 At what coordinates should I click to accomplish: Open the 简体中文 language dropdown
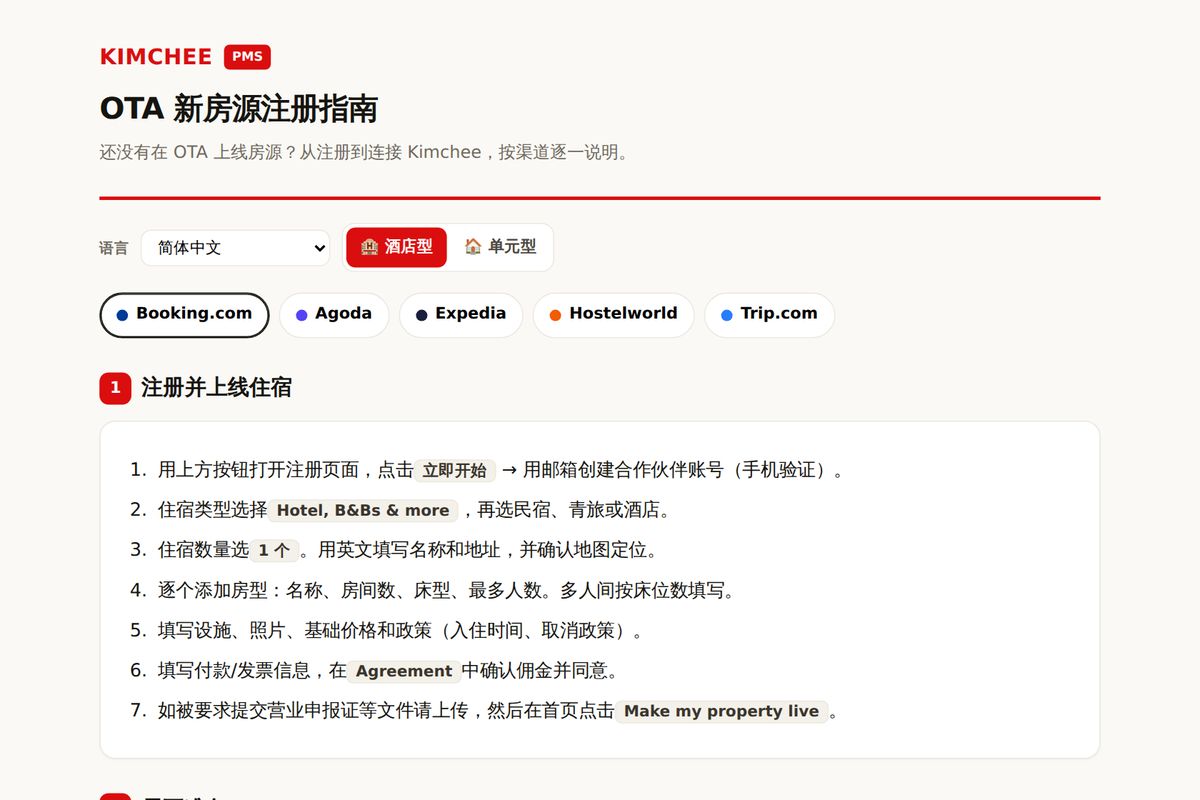click(235, 248)
